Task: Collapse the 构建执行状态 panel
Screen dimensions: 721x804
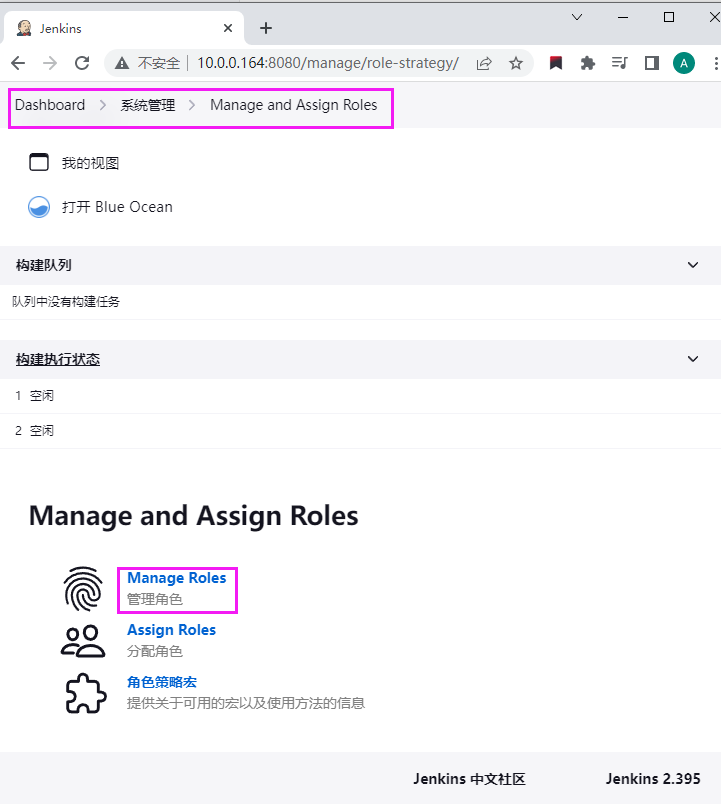Action: 693,359
